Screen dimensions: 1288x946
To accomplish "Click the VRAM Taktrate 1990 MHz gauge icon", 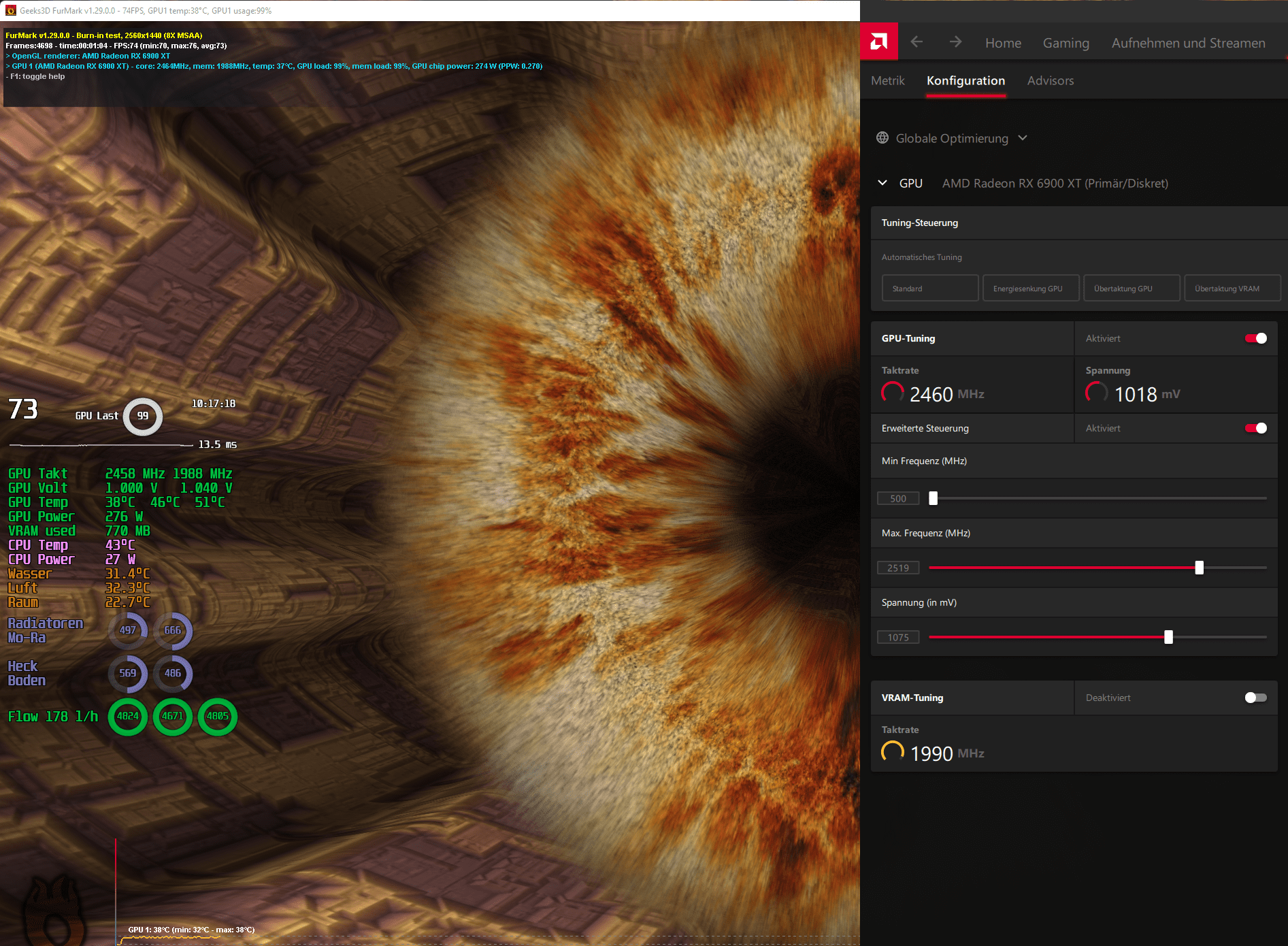I will (893, 752).
